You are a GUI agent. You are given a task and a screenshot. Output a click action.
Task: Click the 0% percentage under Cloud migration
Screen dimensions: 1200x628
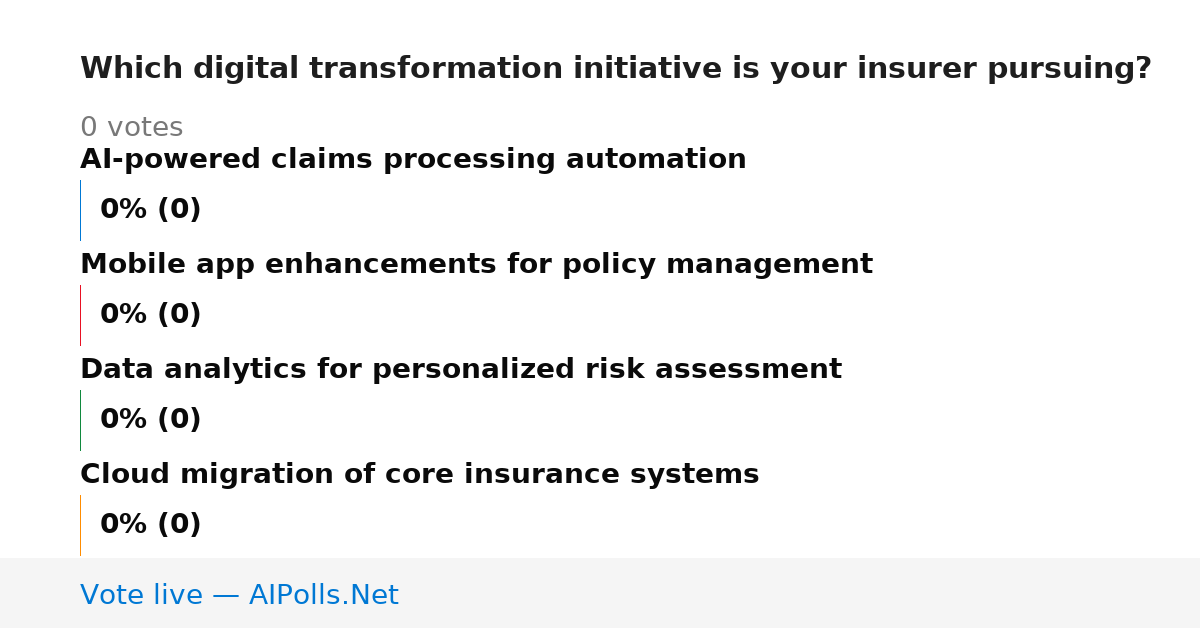point(124,525)
